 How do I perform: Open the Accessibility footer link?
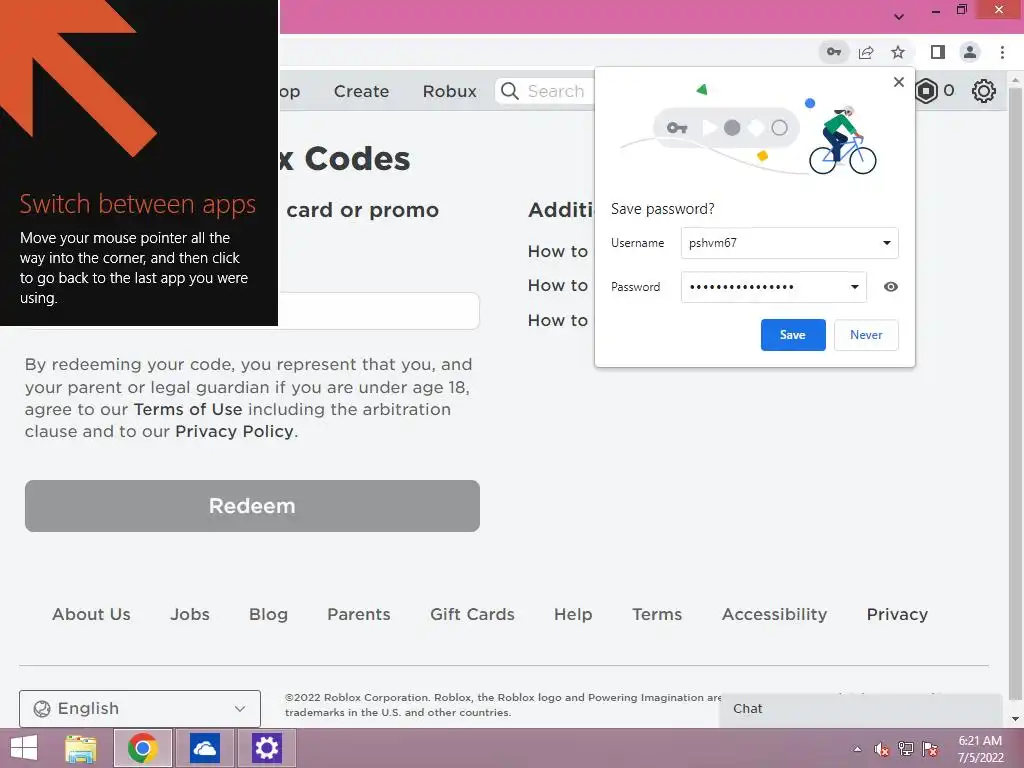[x=775, y=614]
